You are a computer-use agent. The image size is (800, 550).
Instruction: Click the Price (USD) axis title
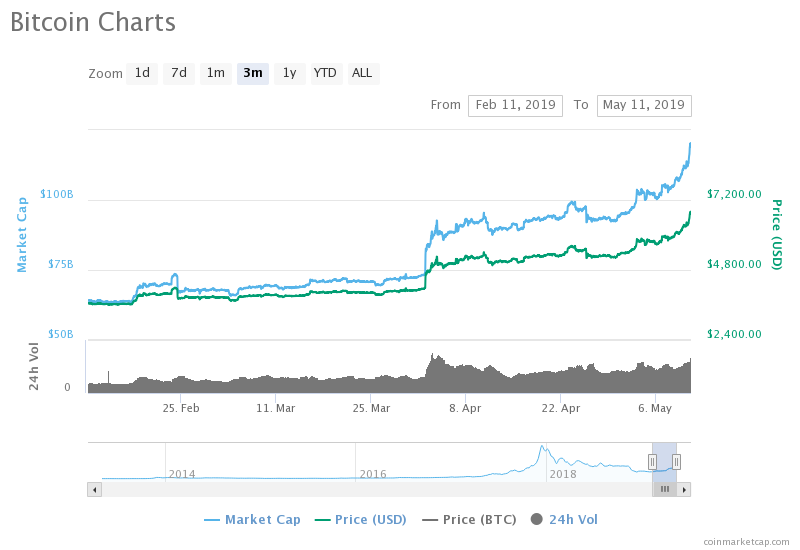(x=777, y=235)
